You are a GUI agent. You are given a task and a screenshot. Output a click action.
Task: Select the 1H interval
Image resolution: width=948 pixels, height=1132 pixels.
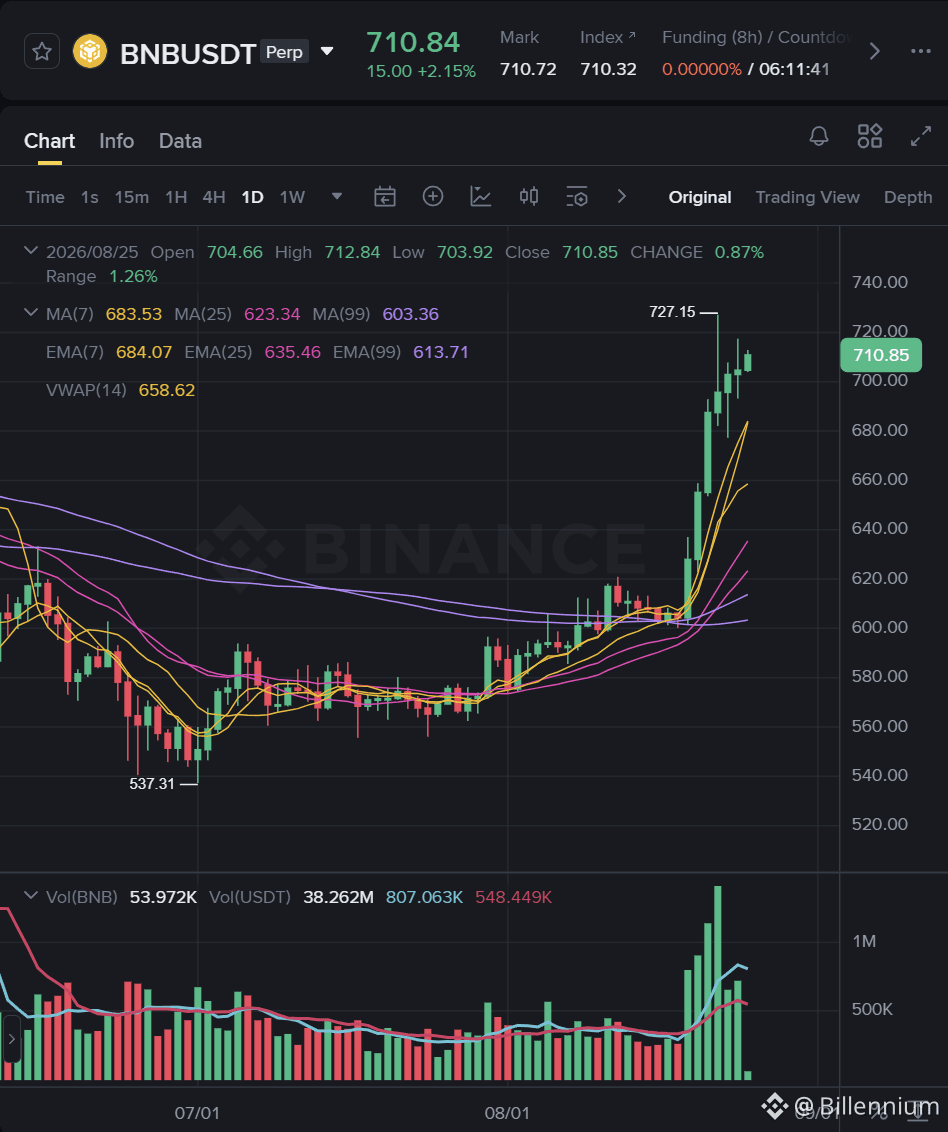click(176, 197)
